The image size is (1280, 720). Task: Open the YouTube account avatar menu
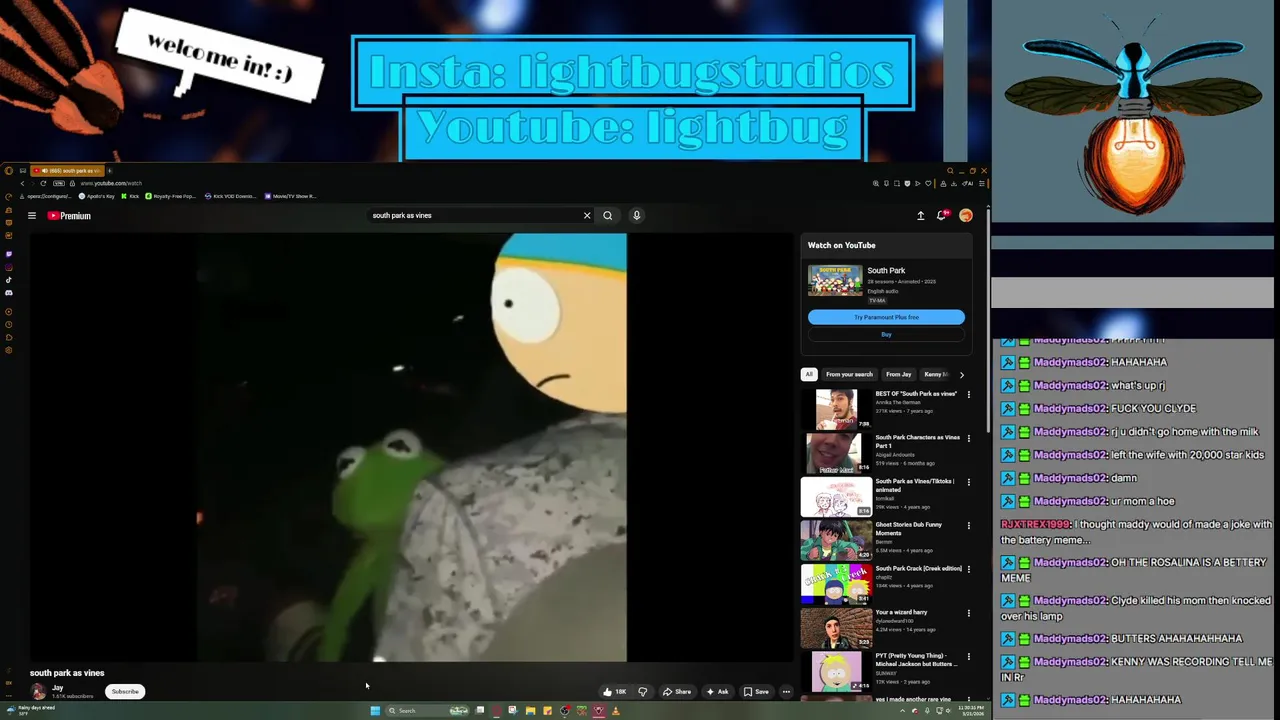click(x=966, y=216)
